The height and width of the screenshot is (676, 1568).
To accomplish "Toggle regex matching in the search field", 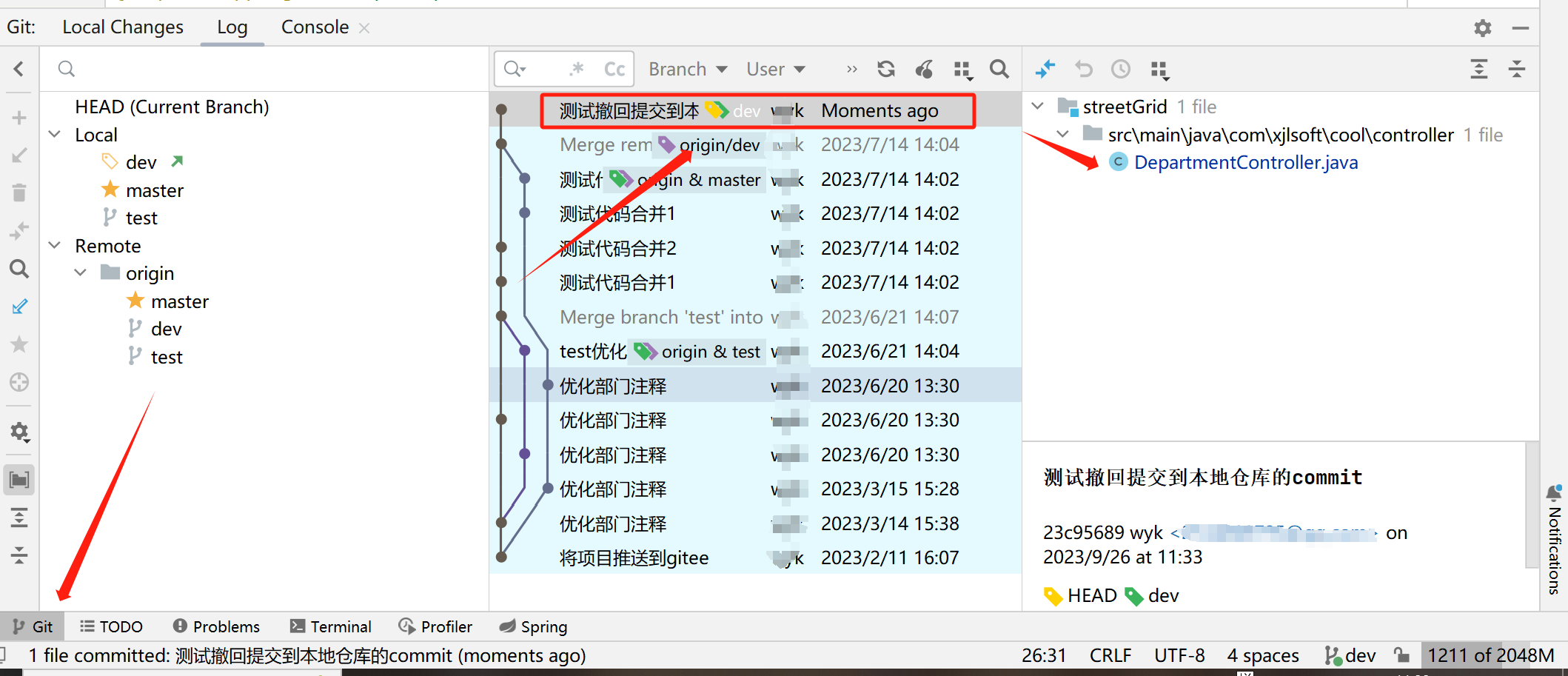I will point(577,68).
